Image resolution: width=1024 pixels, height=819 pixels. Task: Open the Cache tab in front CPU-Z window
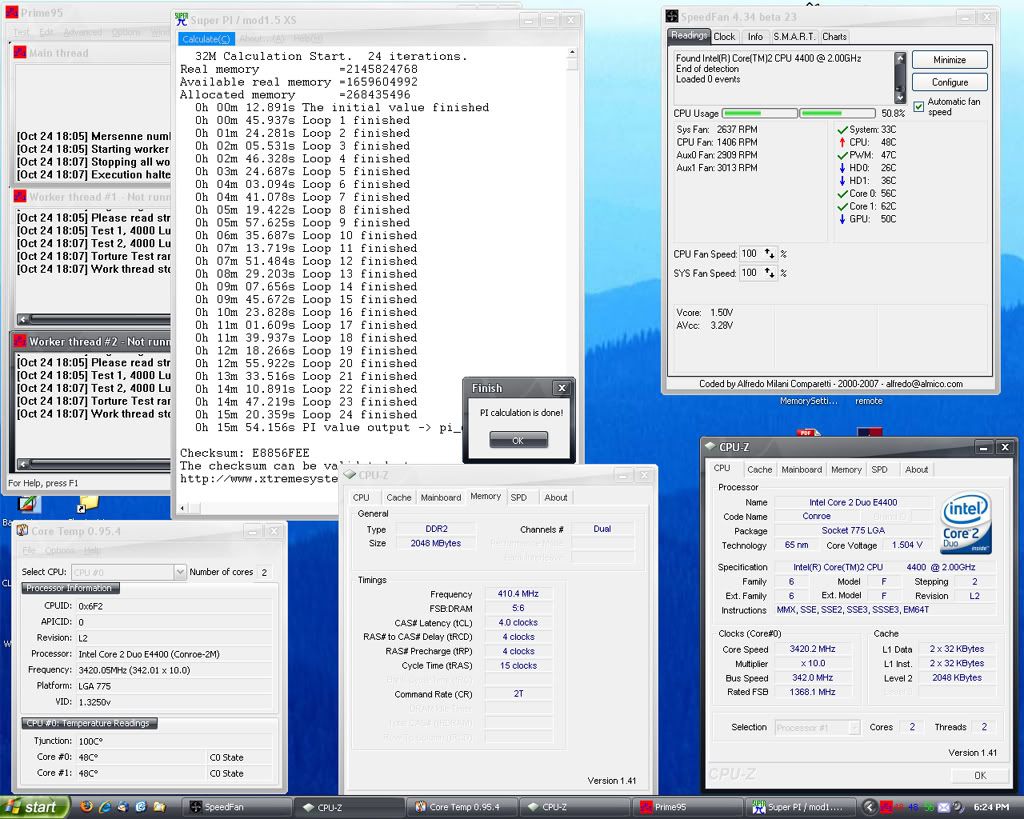coord(759,469)
